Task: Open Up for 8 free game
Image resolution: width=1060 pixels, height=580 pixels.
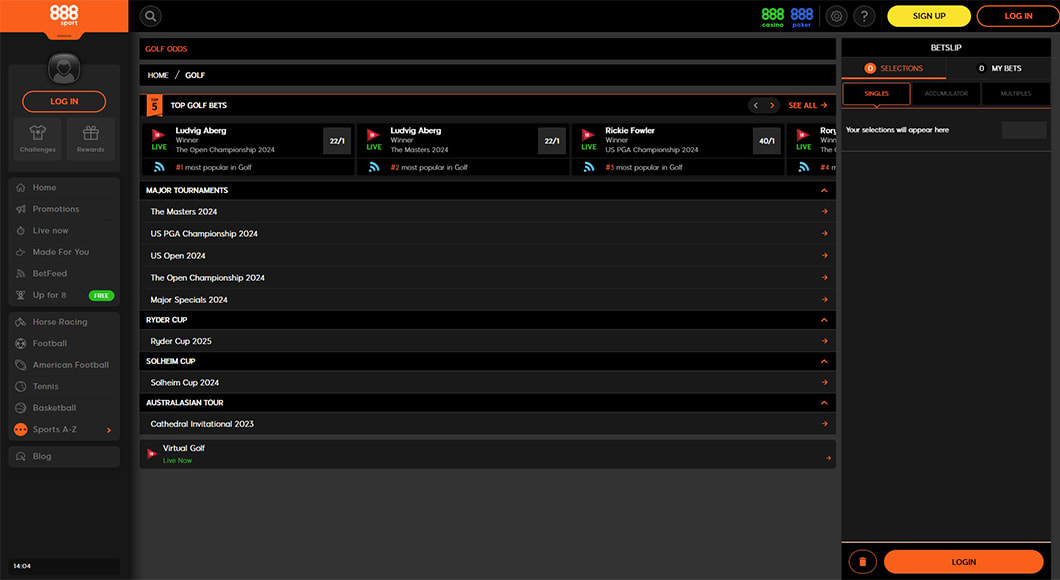Action: pos(64,295)
